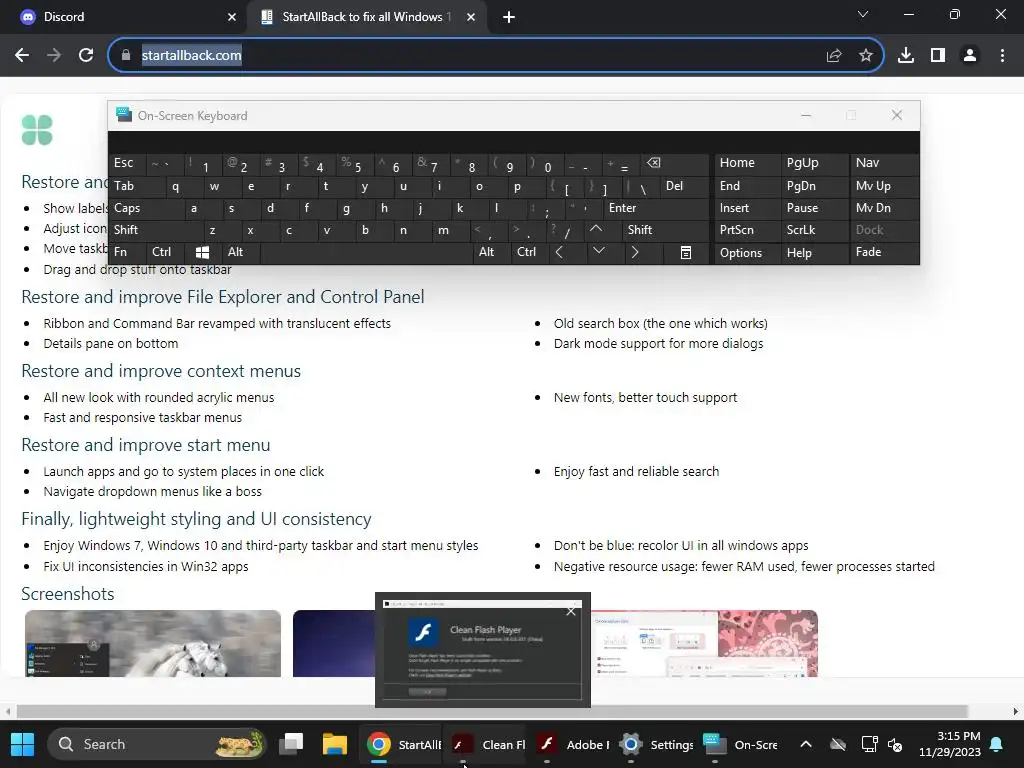Toggle the Nav key on On-Screen Keyboard
Screen dimensions: 1024x768
click(x=883, y=163)
